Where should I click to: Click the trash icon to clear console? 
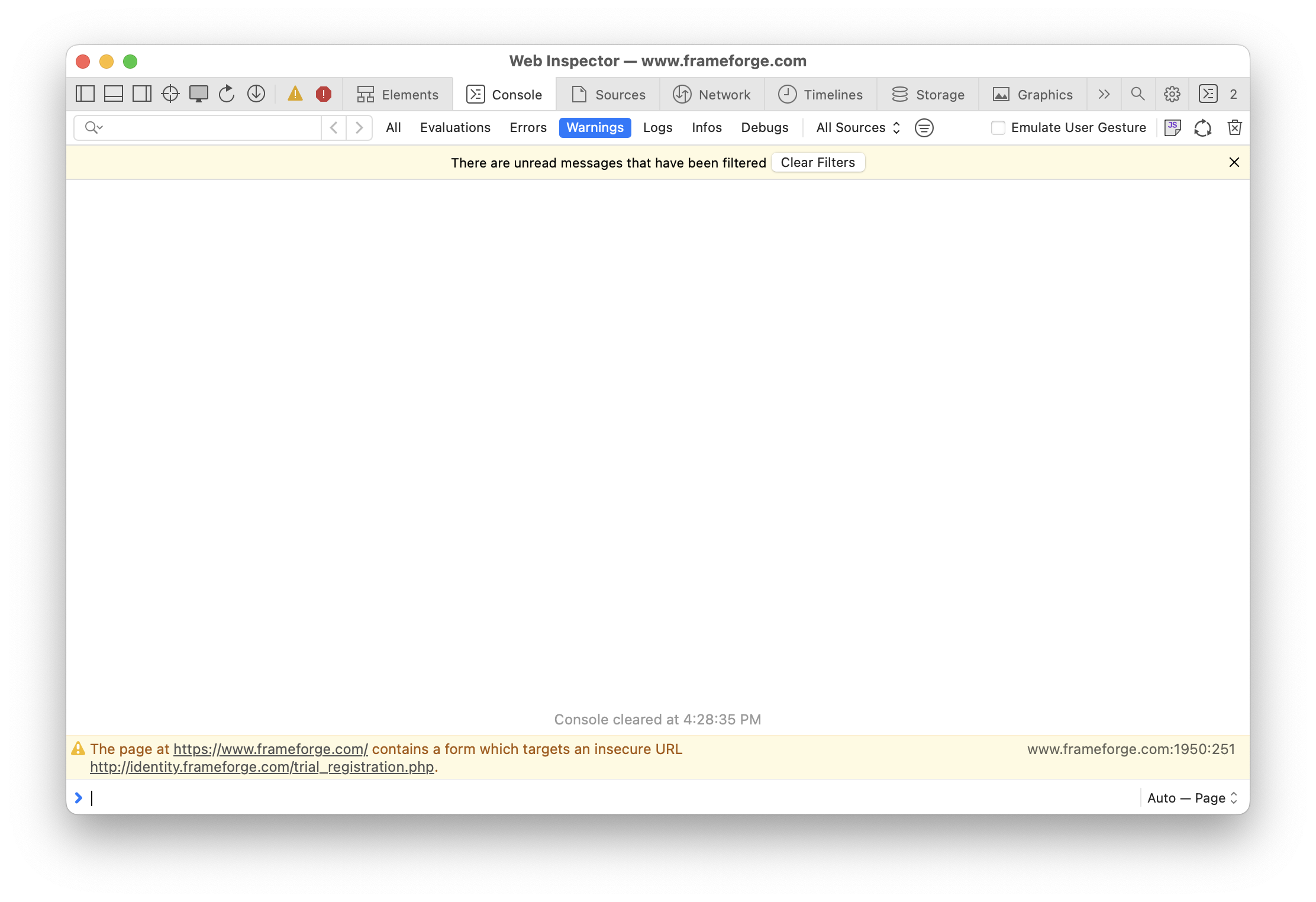click(x=1234, y=128)
